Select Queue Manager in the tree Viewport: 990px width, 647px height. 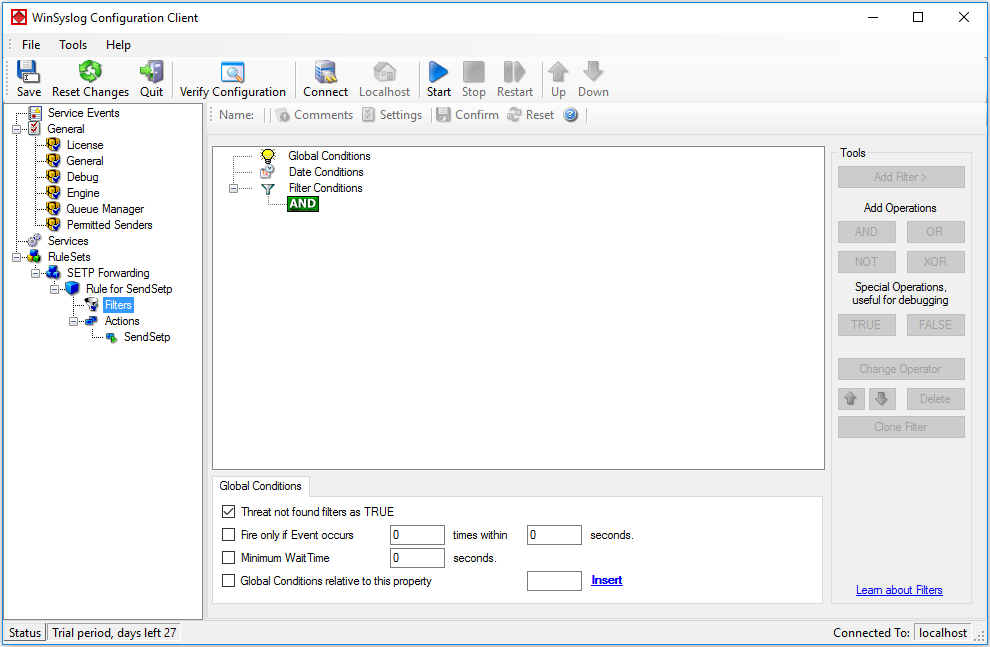click(x=105, y=209)
